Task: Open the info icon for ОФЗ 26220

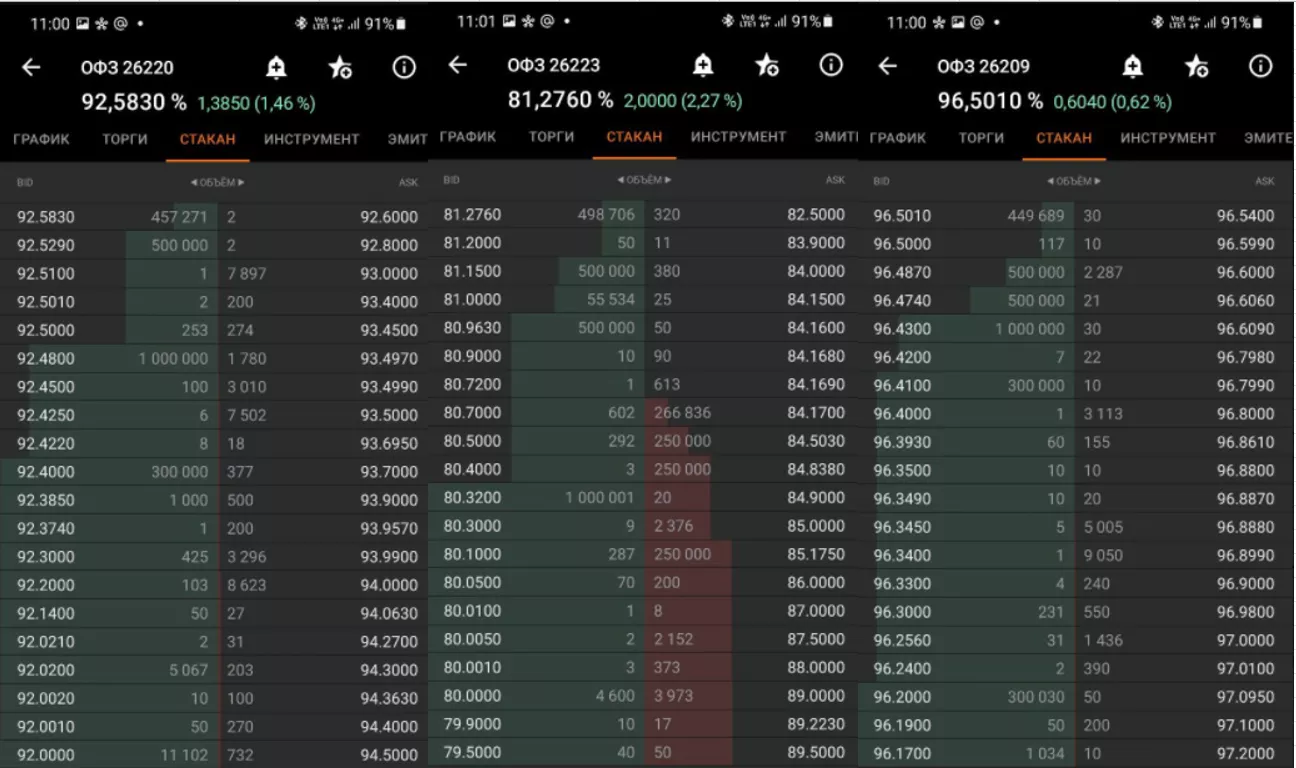Action: coord(404,67)
